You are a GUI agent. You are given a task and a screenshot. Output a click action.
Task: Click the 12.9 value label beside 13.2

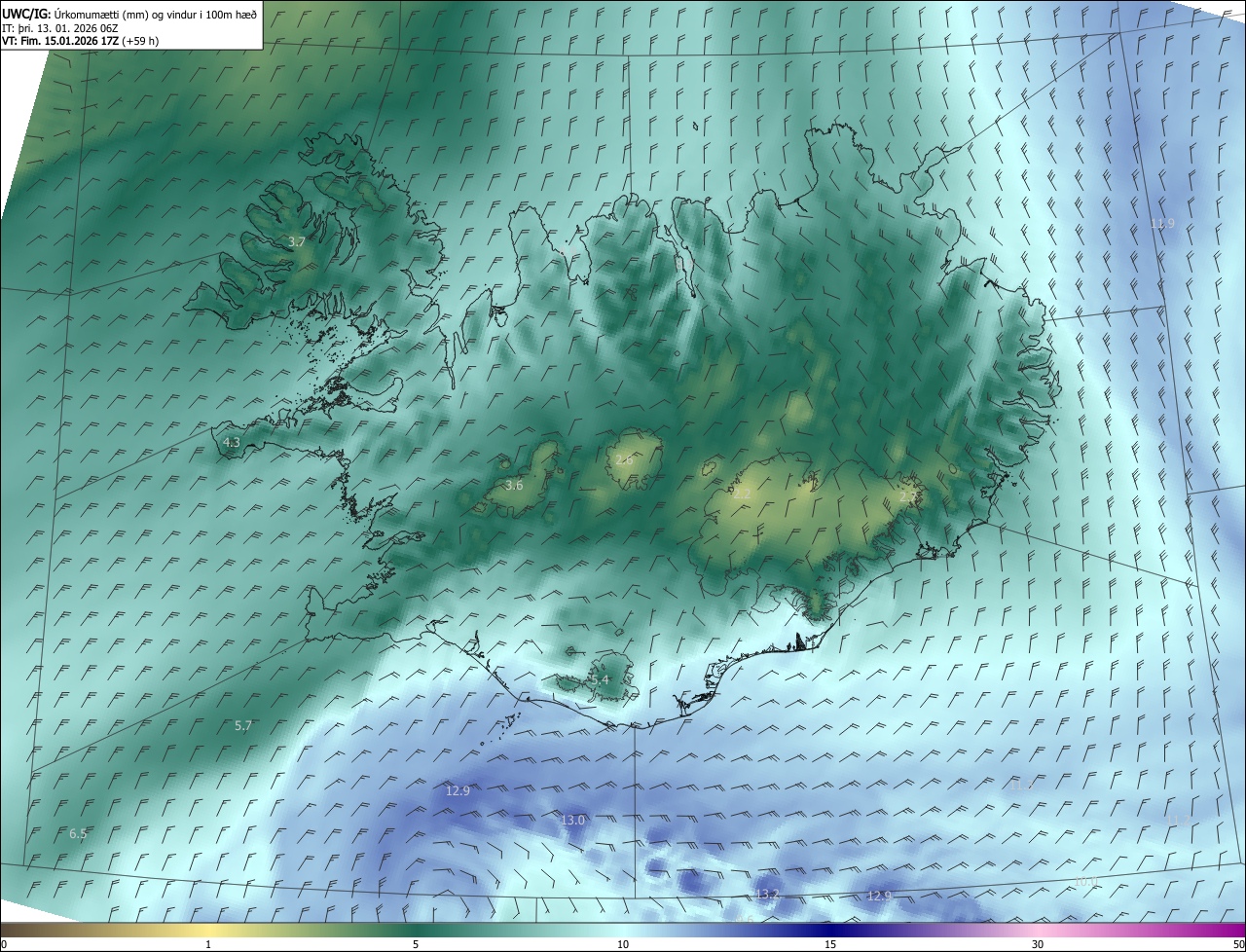point(879,896)
